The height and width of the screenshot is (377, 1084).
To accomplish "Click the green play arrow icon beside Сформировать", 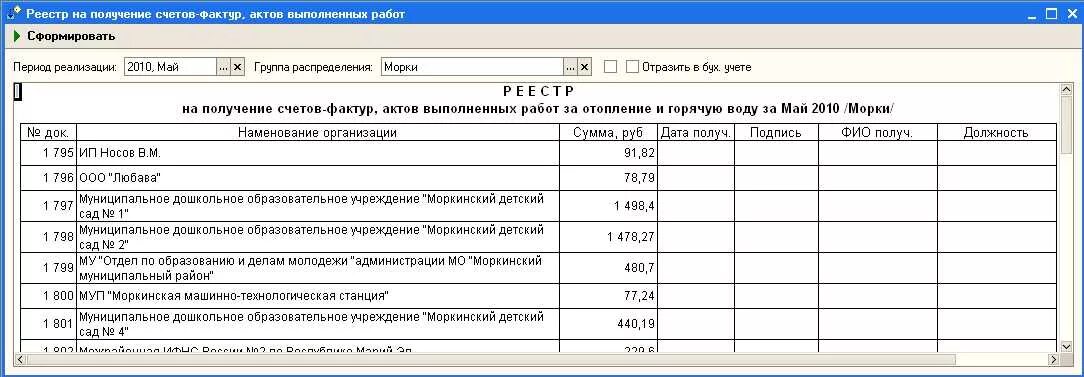I will click(17, 36).
